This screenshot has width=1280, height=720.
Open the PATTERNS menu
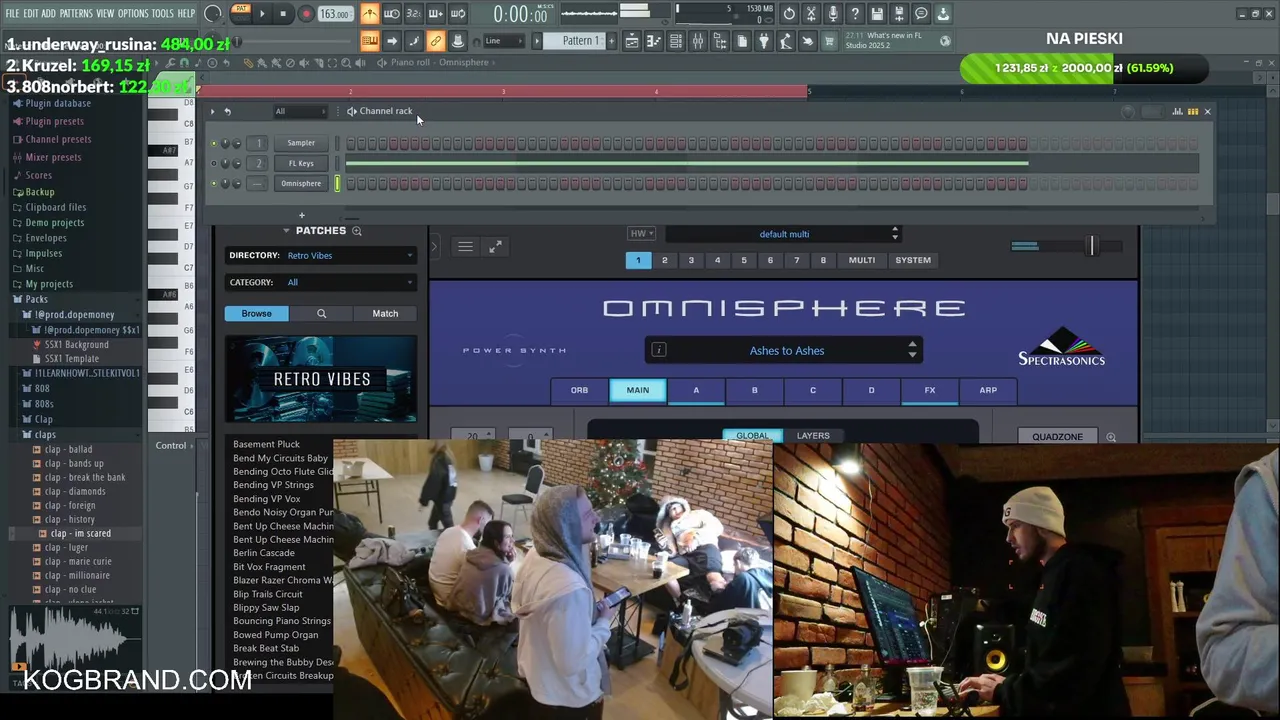(x=76, y=14)
